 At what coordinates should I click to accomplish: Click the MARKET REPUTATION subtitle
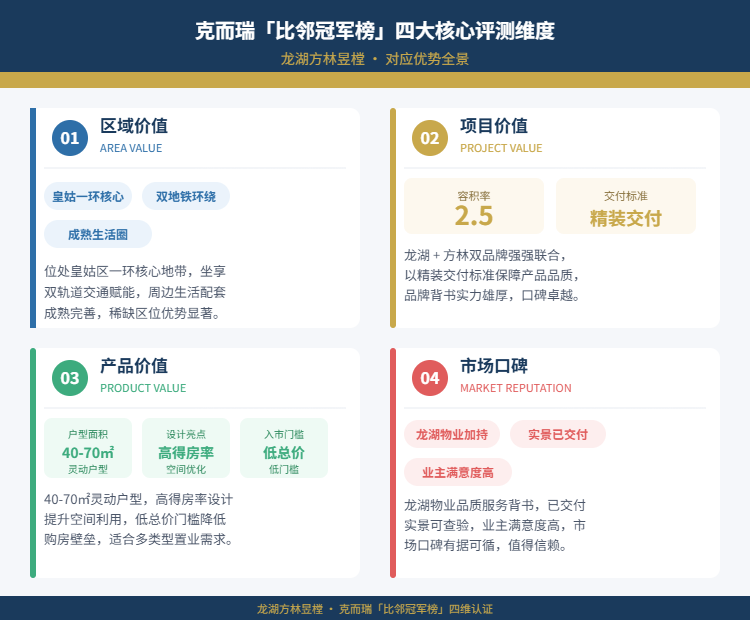[x=516, y=388]
